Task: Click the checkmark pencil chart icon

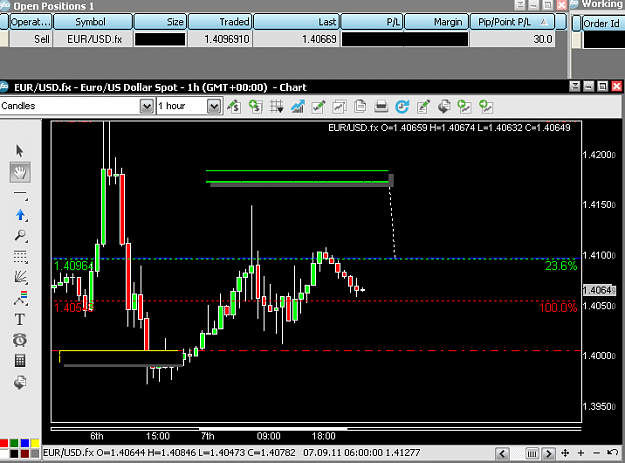Action: click(318, 106)
